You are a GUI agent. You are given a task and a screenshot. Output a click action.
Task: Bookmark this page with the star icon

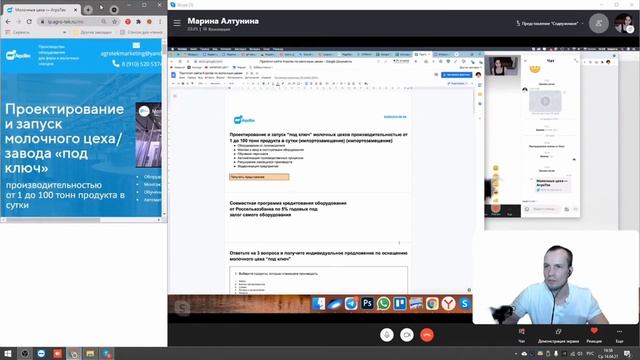(x=115, y=21)
